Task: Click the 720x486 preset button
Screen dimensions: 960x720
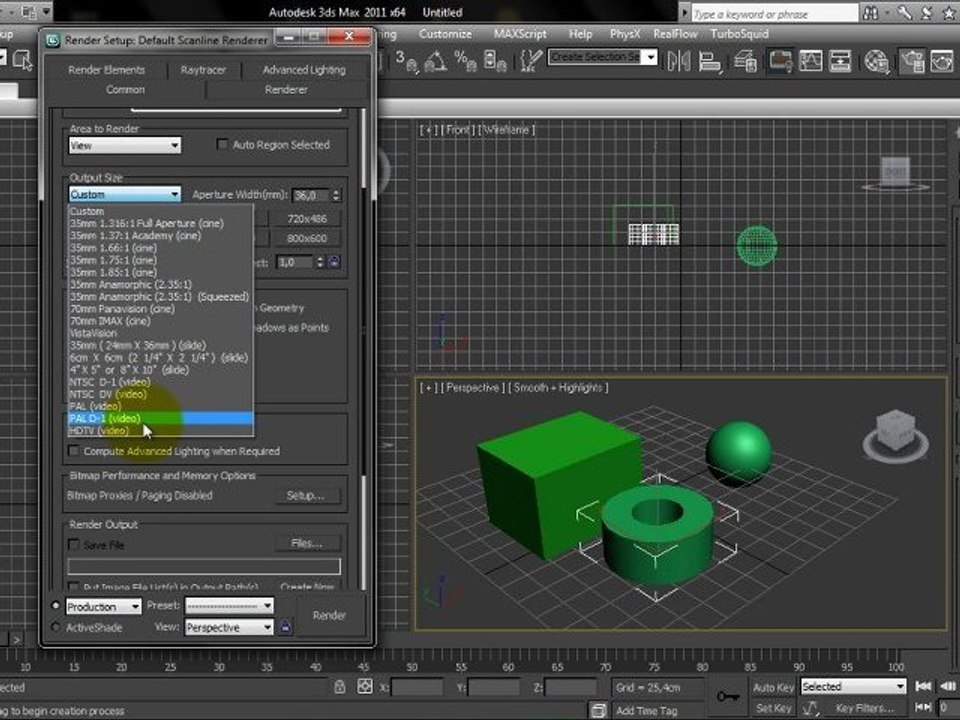Action: coord(307,219)
